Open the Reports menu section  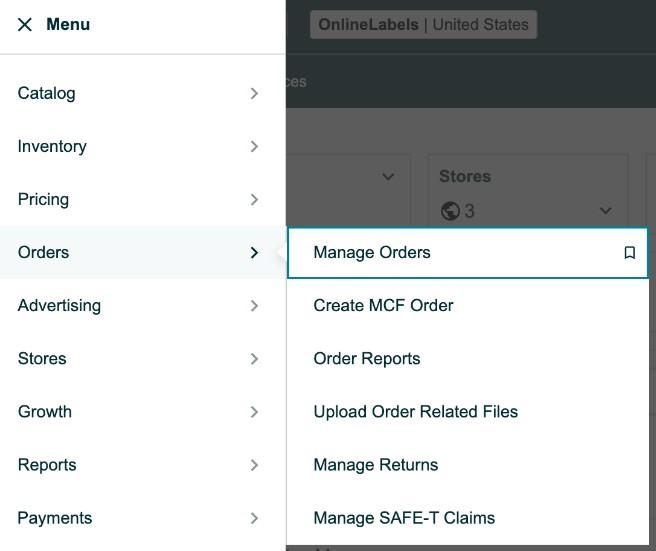coord(47,465)
